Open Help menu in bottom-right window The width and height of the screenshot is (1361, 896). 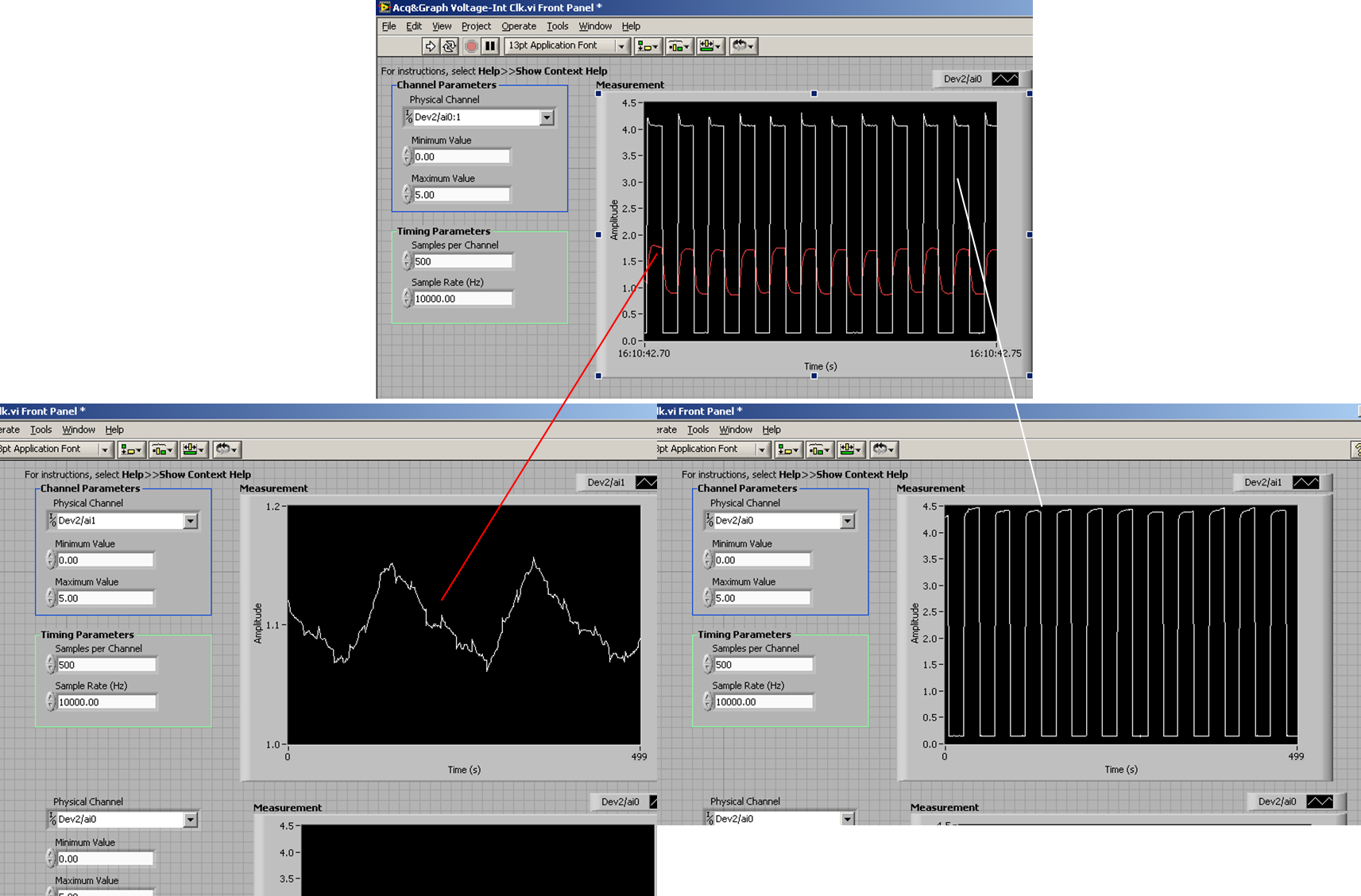tap(771, 430)
